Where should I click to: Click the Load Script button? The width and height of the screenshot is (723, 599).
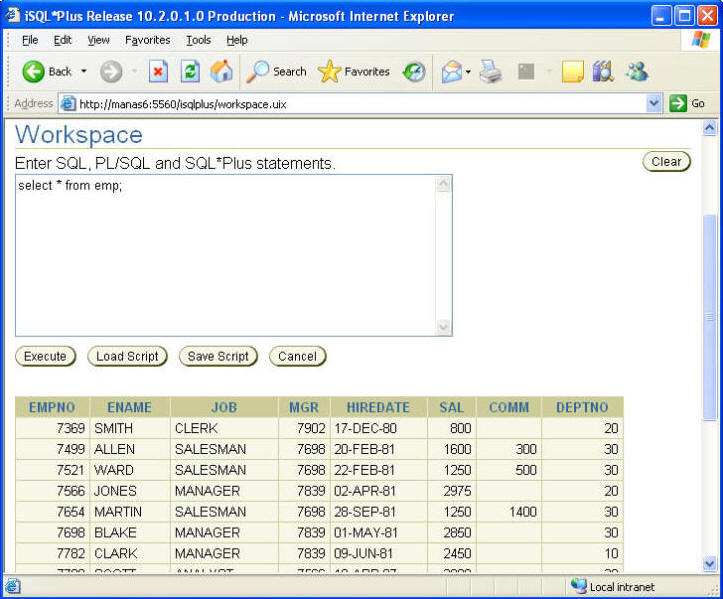pyautogui.click(x=127, y=356)
